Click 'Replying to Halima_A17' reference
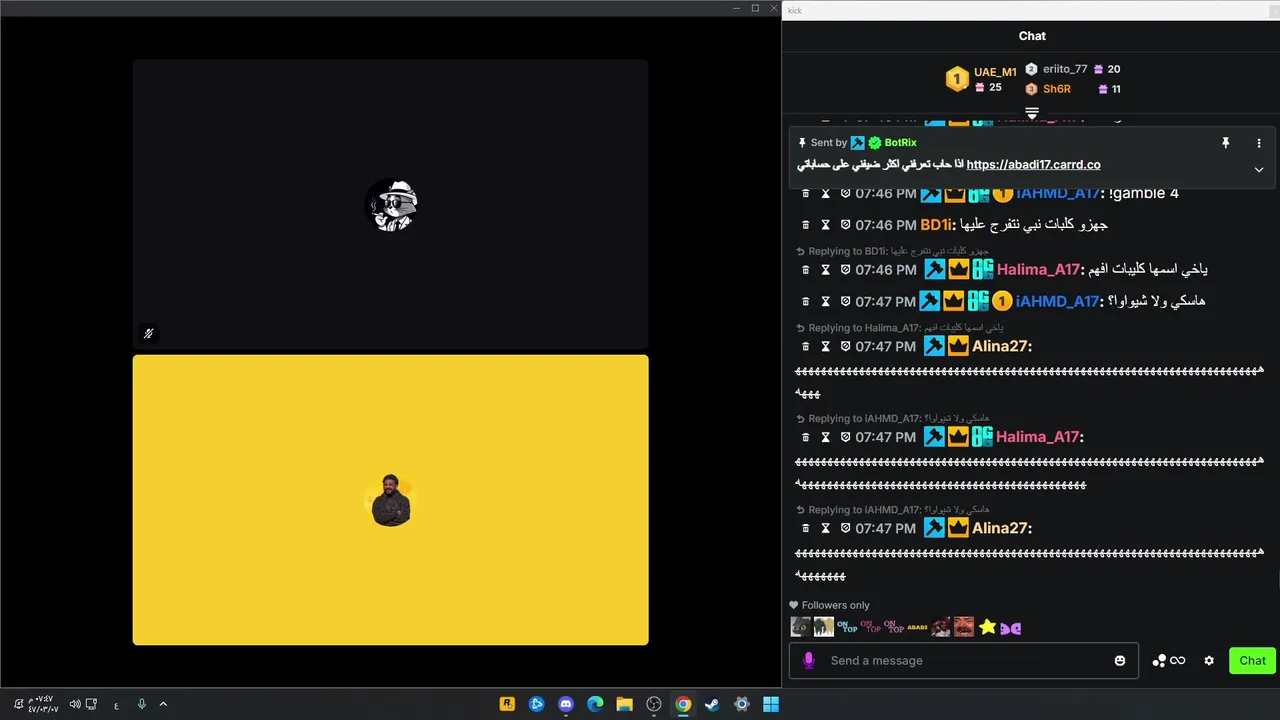Image resolution: width=1280 pixels, height=720 pixels. point(900,328)
